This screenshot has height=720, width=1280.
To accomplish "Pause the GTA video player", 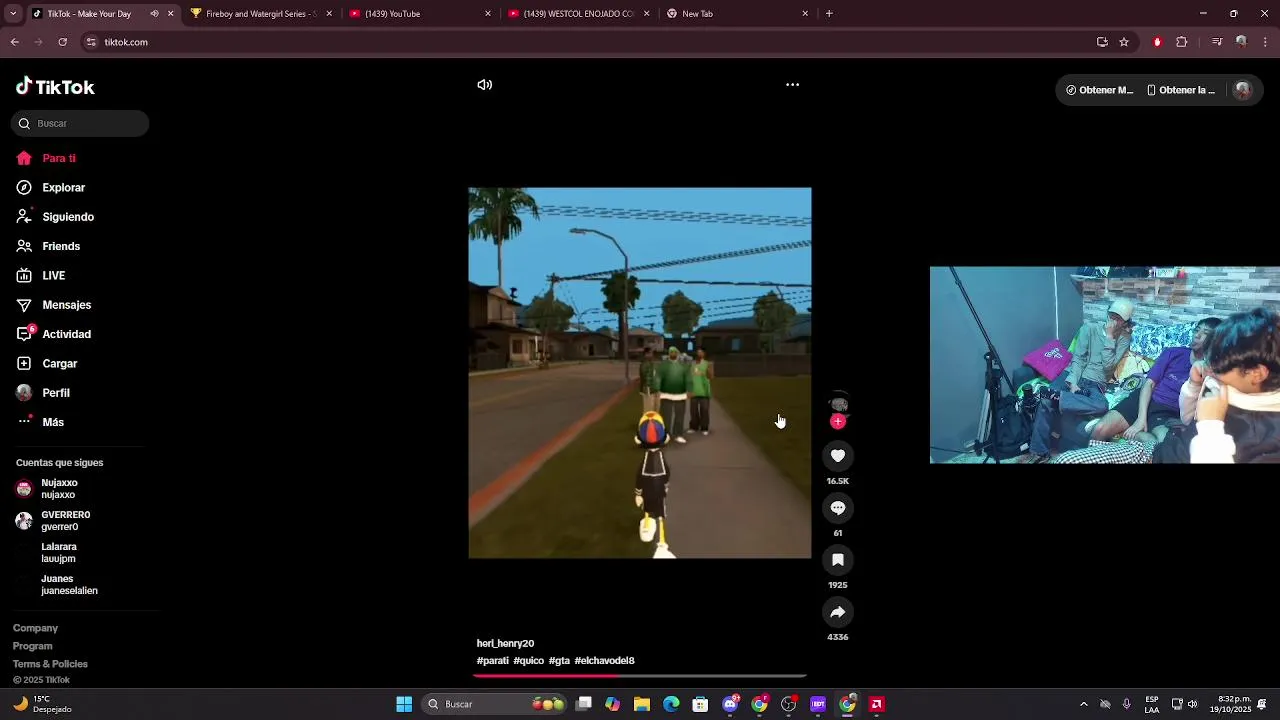I will (640, 373).
